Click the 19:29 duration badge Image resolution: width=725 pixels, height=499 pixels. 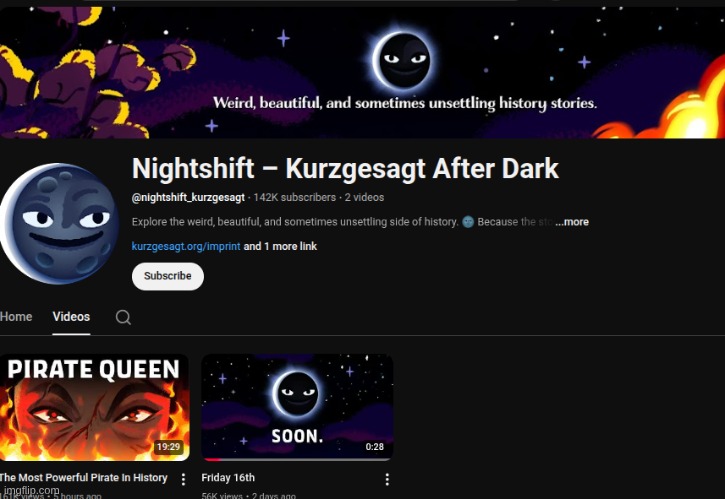click(x=168, y=447)
